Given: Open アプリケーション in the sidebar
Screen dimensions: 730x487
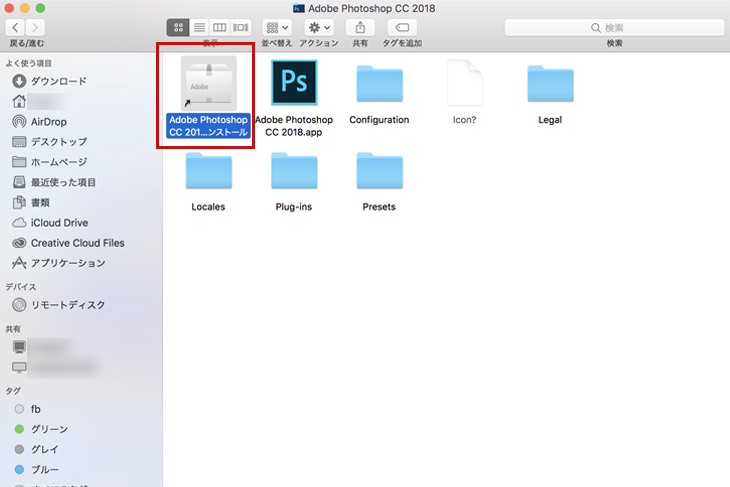Looking at the screenshot, I should tap(59, 263).
